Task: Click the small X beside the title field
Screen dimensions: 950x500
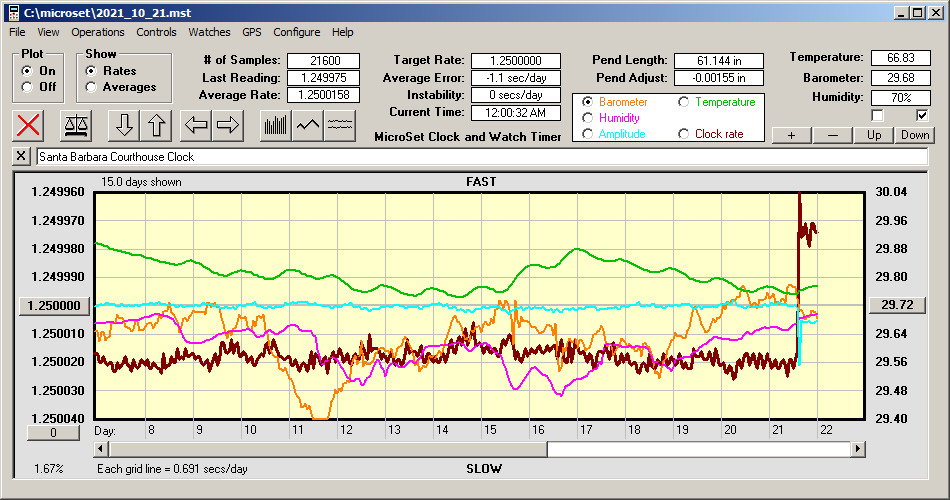Action: (21, 156)
